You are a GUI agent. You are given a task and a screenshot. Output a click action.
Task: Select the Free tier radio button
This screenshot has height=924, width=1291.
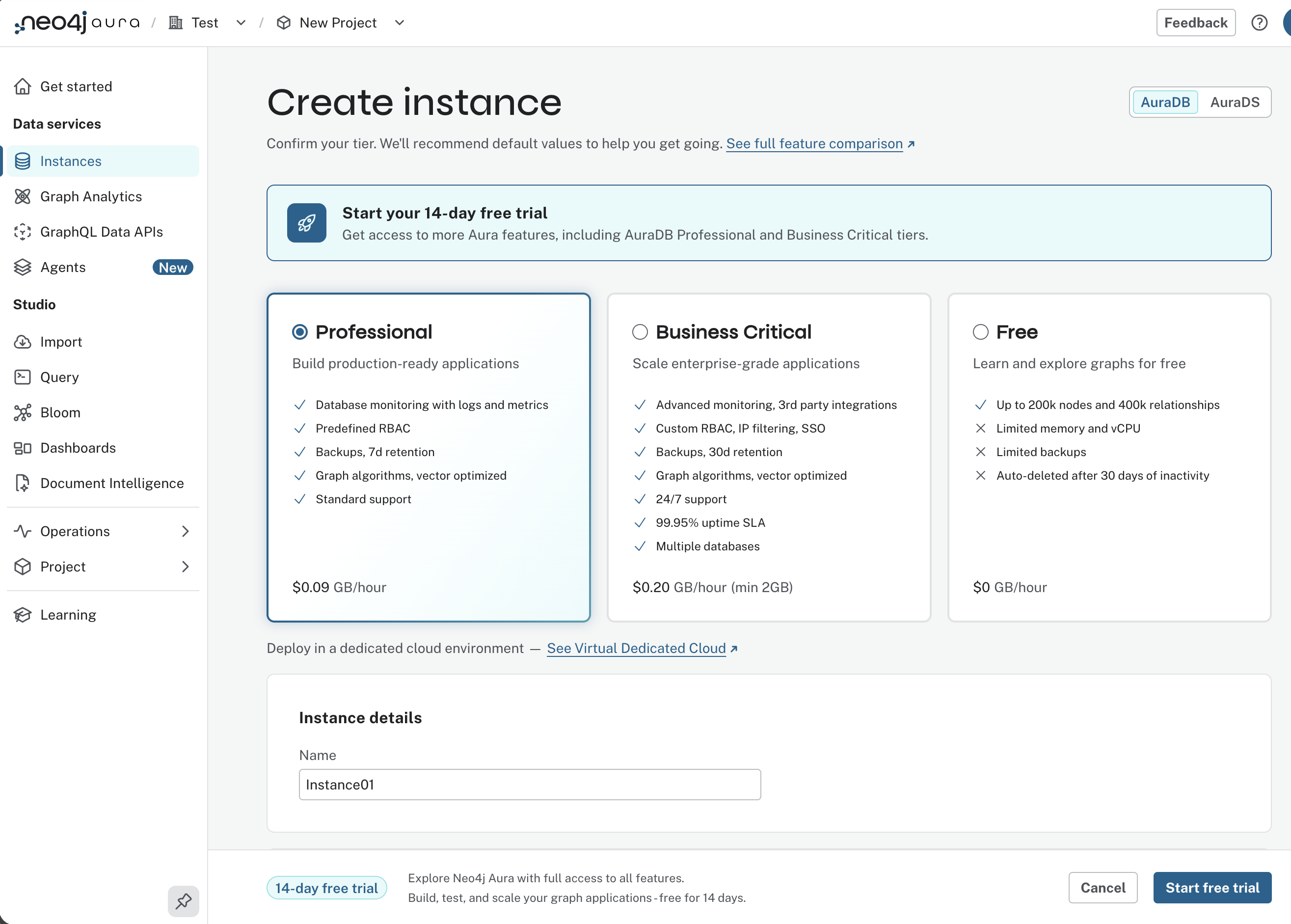[980, 332]
